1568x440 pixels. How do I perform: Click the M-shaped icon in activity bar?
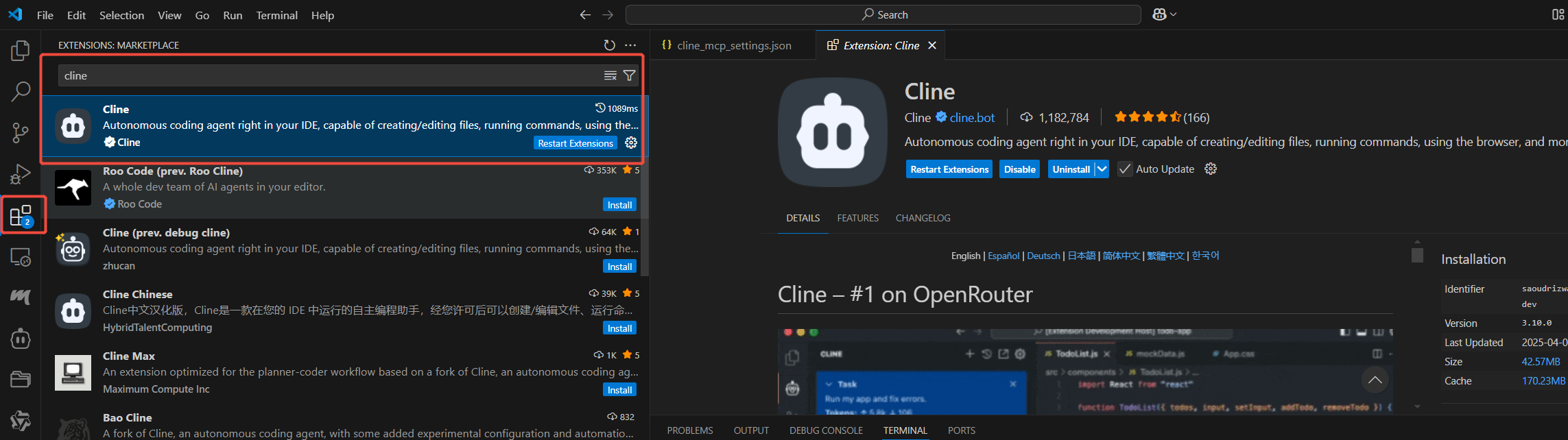point(21,297)
